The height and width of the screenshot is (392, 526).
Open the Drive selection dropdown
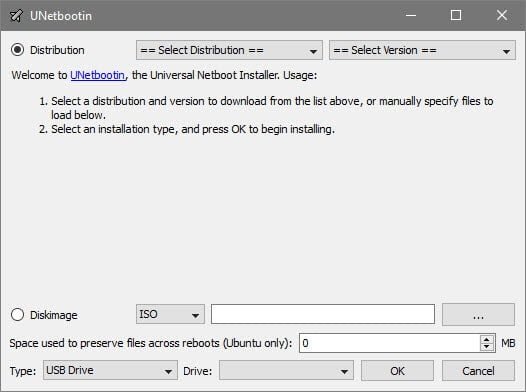(286, 370)
